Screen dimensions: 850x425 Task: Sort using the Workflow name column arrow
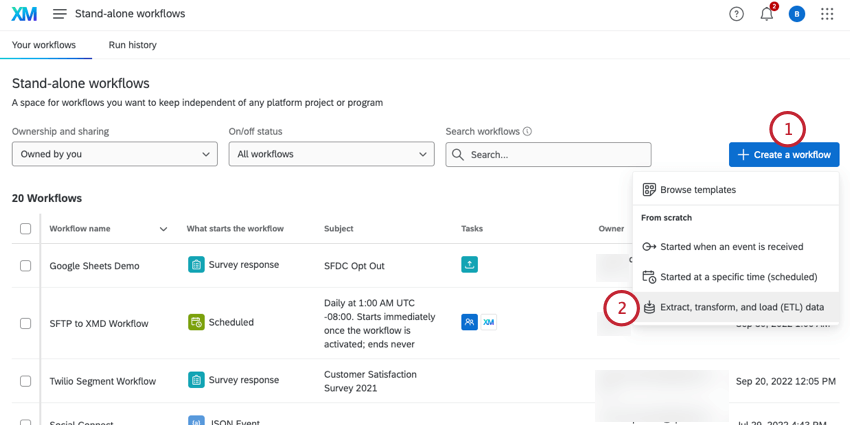point(163,229)
